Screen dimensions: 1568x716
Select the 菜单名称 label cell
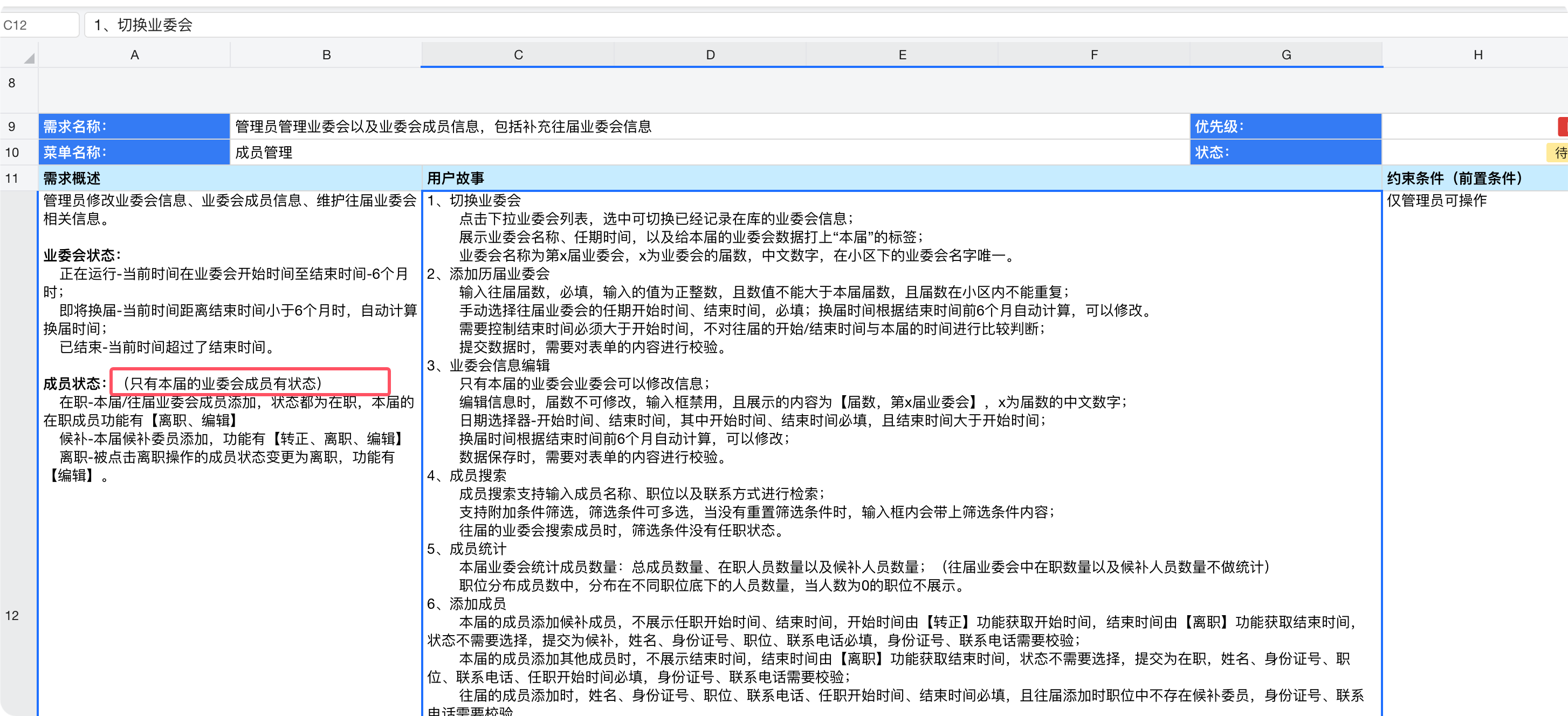[134, 152]
